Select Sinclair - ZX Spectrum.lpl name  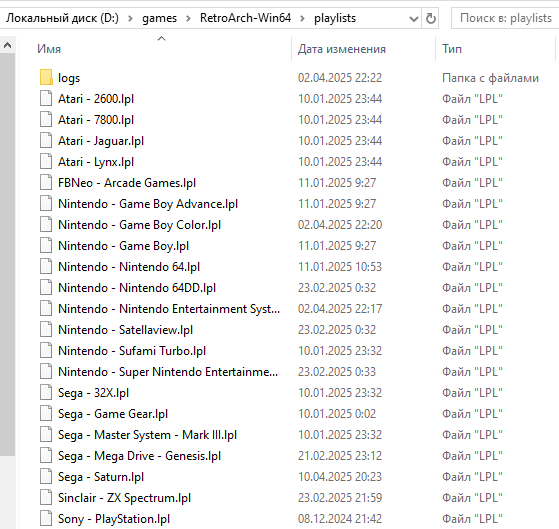(x=124, y=498)
